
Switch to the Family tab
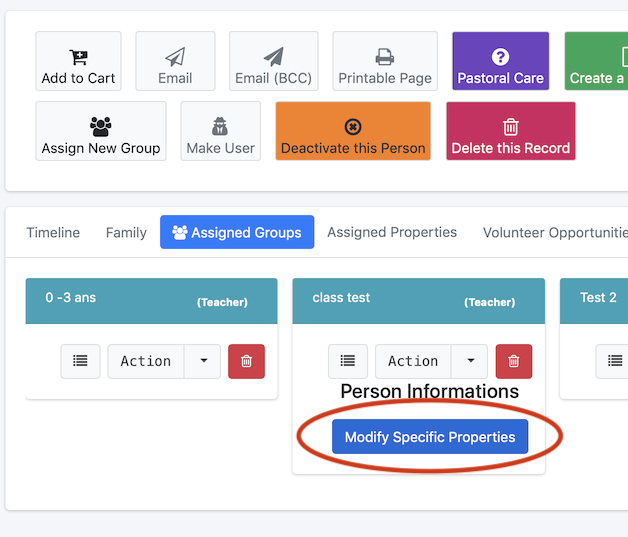coord(126,232)
